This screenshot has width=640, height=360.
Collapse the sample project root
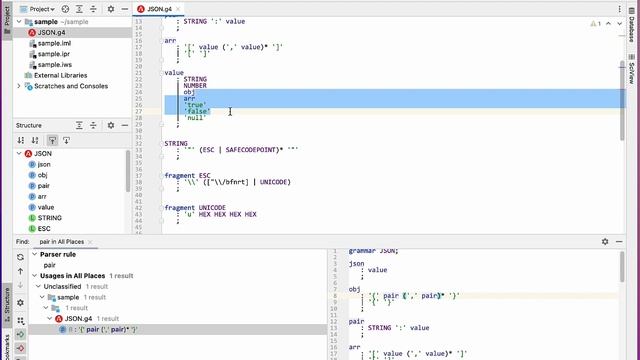click(19, 22)
